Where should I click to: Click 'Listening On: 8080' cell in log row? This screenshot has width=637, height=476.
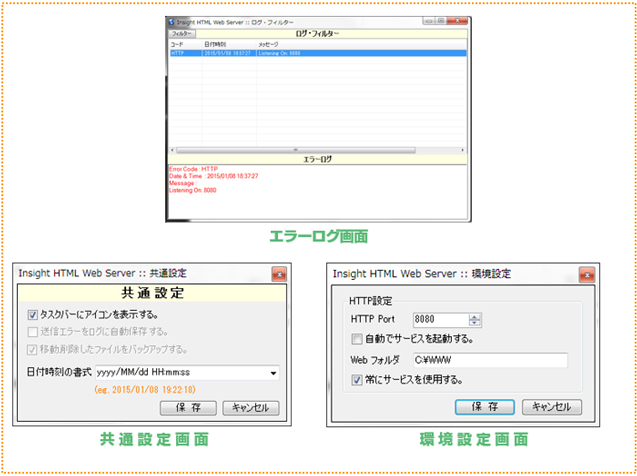click(280, 53)
